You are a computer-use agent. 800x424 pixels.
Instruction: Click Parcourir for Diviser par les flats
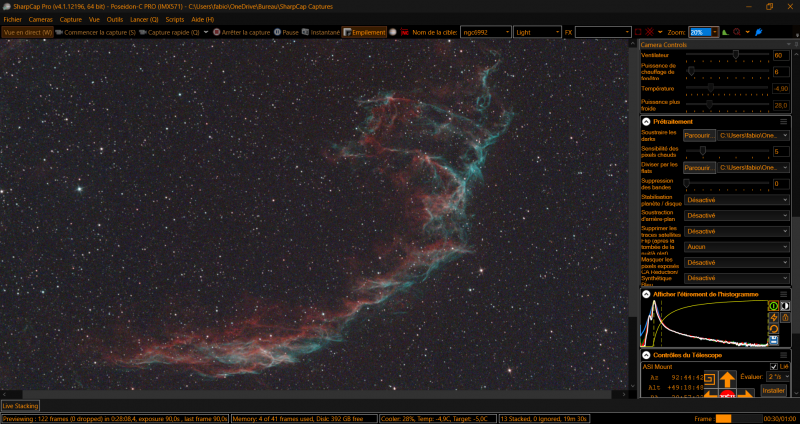(699, 167)
